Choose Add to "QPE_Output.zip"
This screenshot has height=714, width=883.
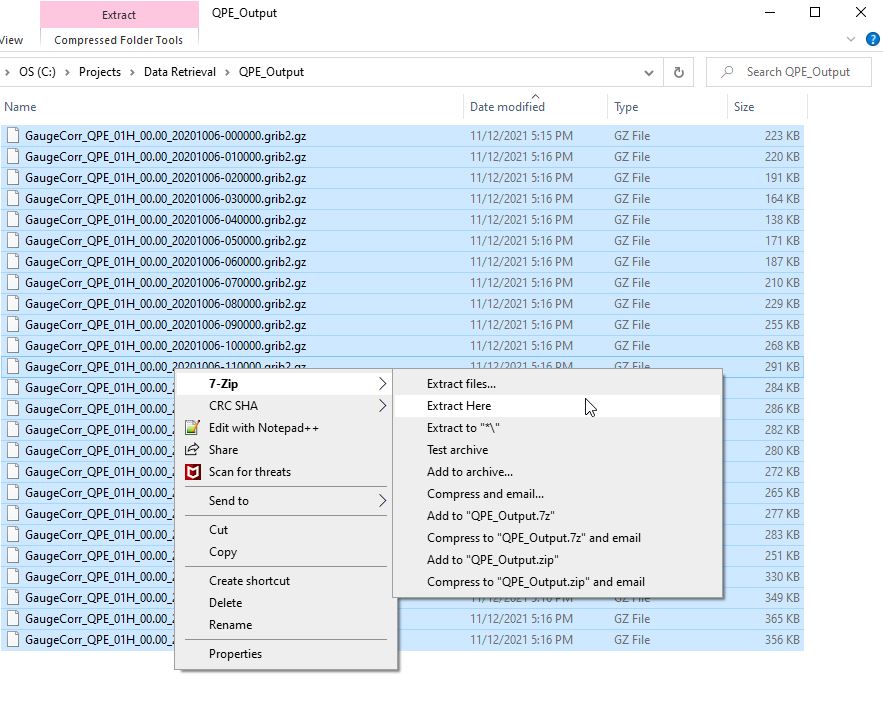pos(558,560)
